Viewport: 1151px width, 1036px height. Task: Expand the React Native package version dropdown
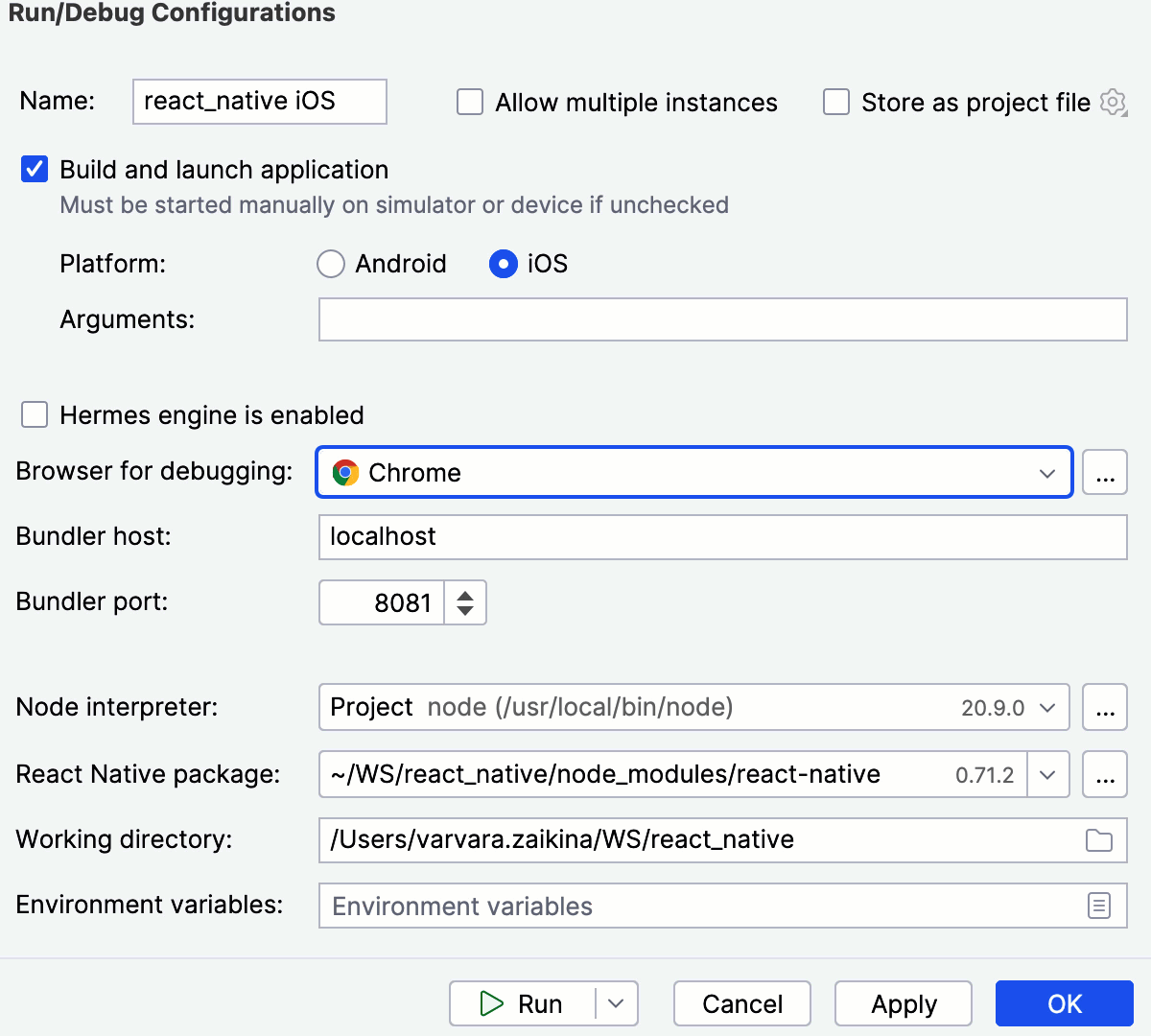tap(1047, 774)
